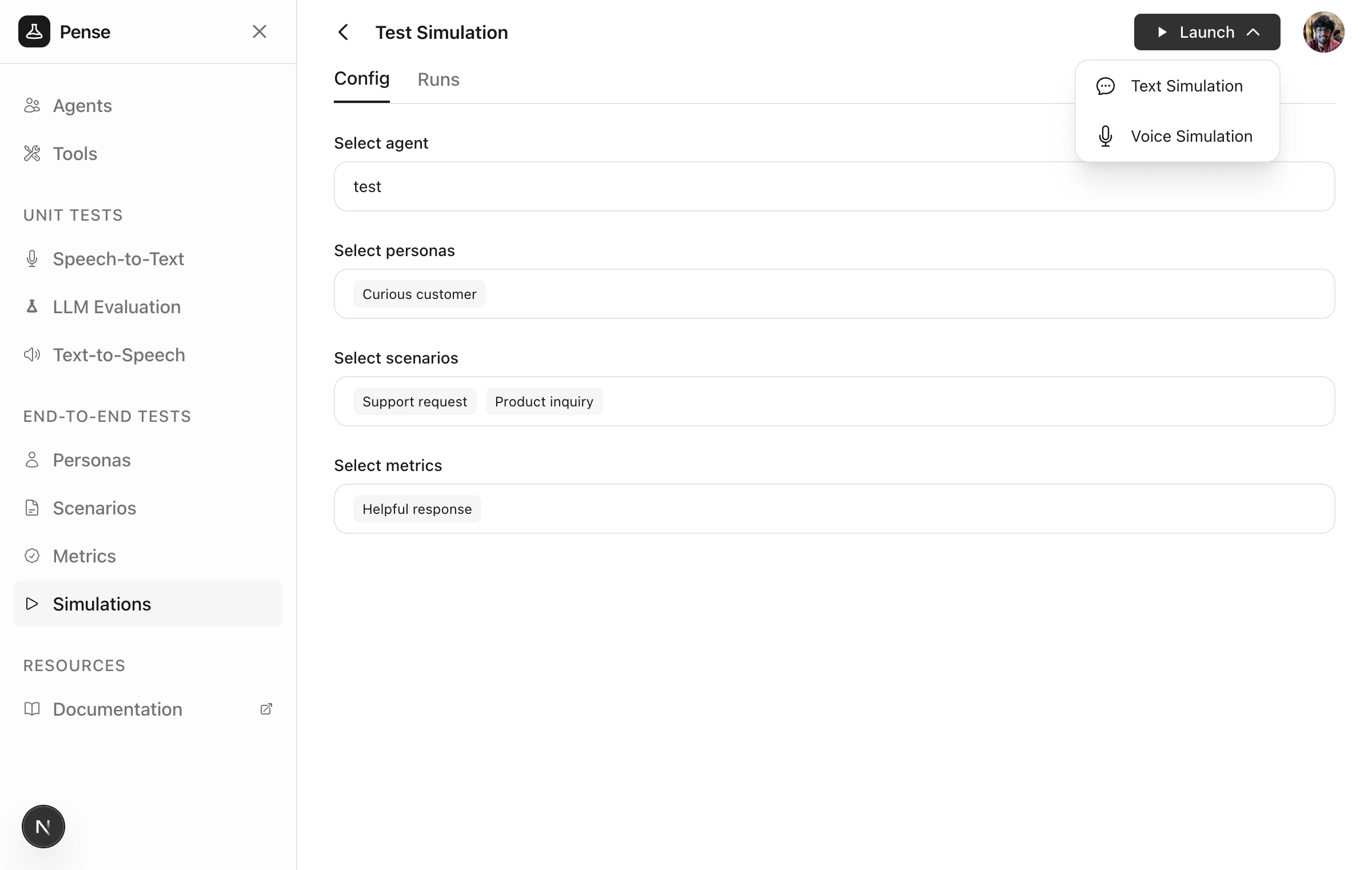Select the LLM Evaluation flask icon
Screen dimensions: 1372x870
[32, 306]
